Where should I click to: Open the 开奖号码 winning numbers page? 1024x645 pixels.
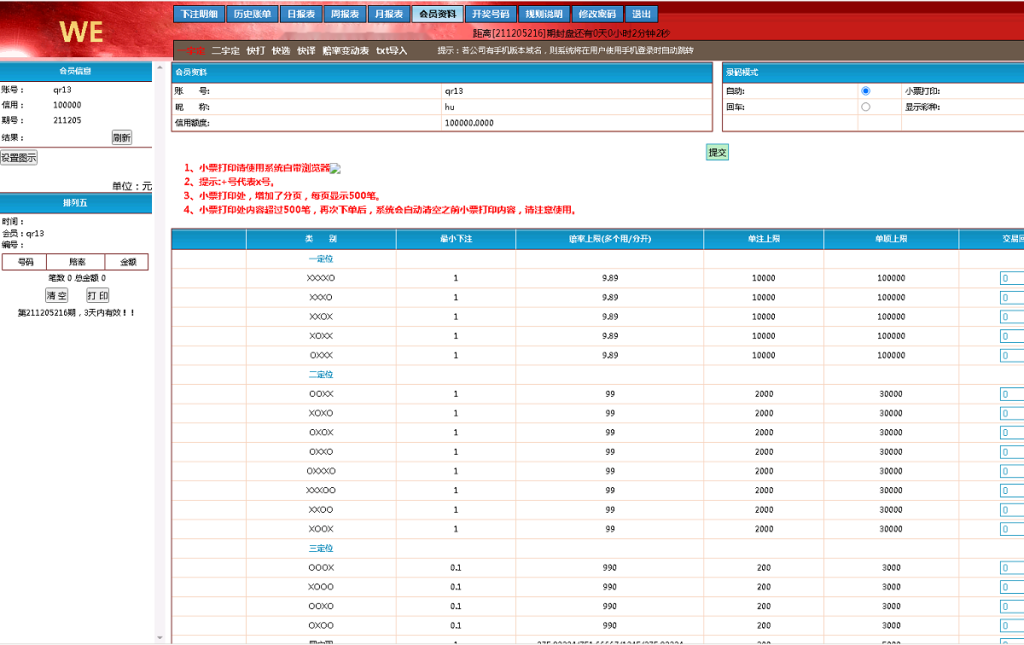click(490, 13)
